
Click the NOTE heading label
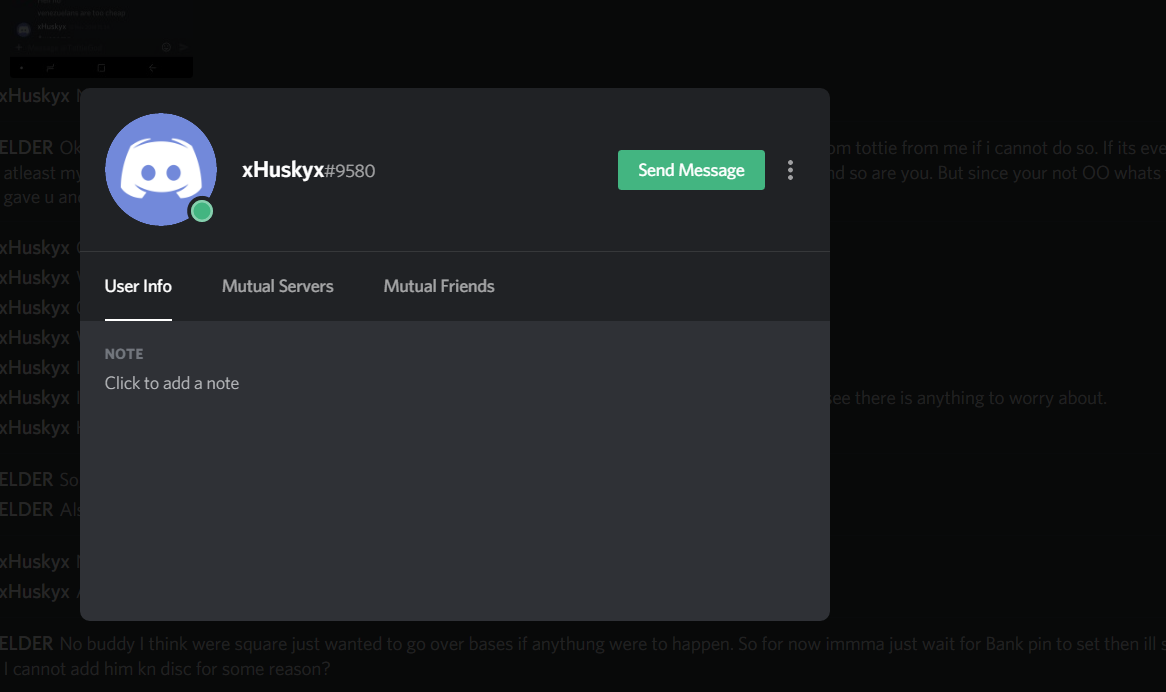point(124,354)
